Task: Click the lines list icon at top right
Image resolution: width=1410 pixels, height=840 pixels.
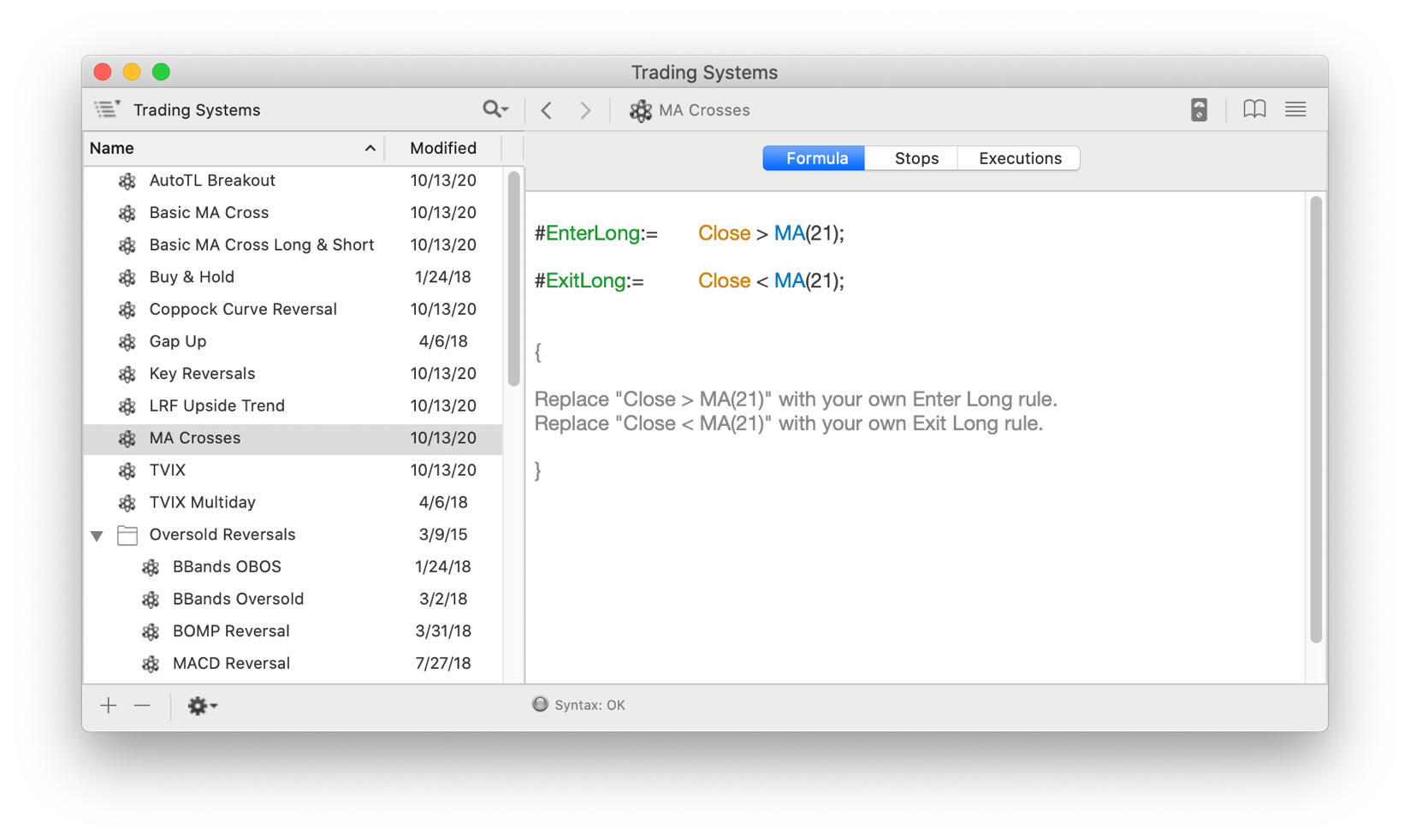Action: coord(1295,109)
